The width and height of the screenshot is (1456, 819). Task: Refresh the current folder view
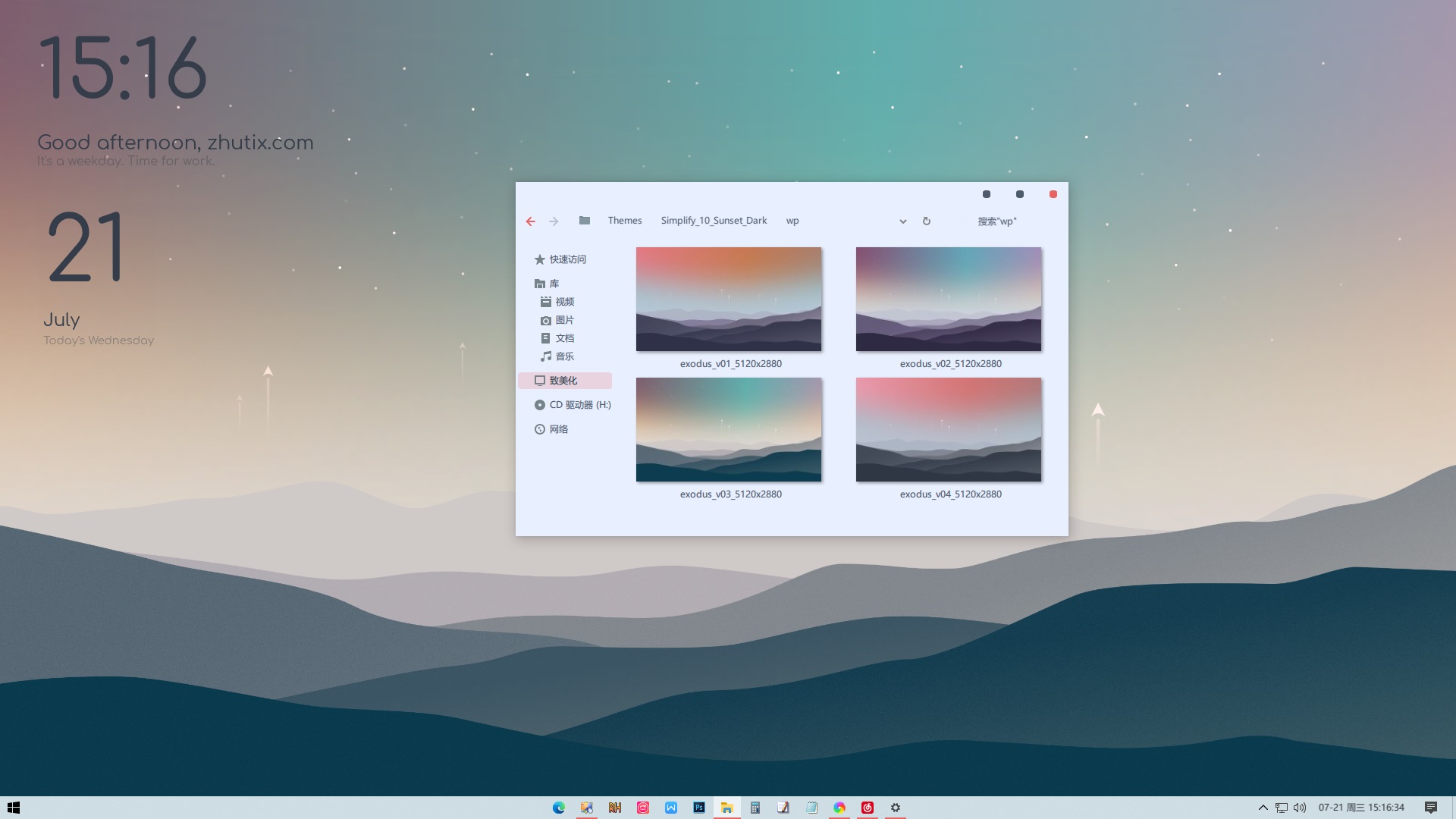click(926, 221)
